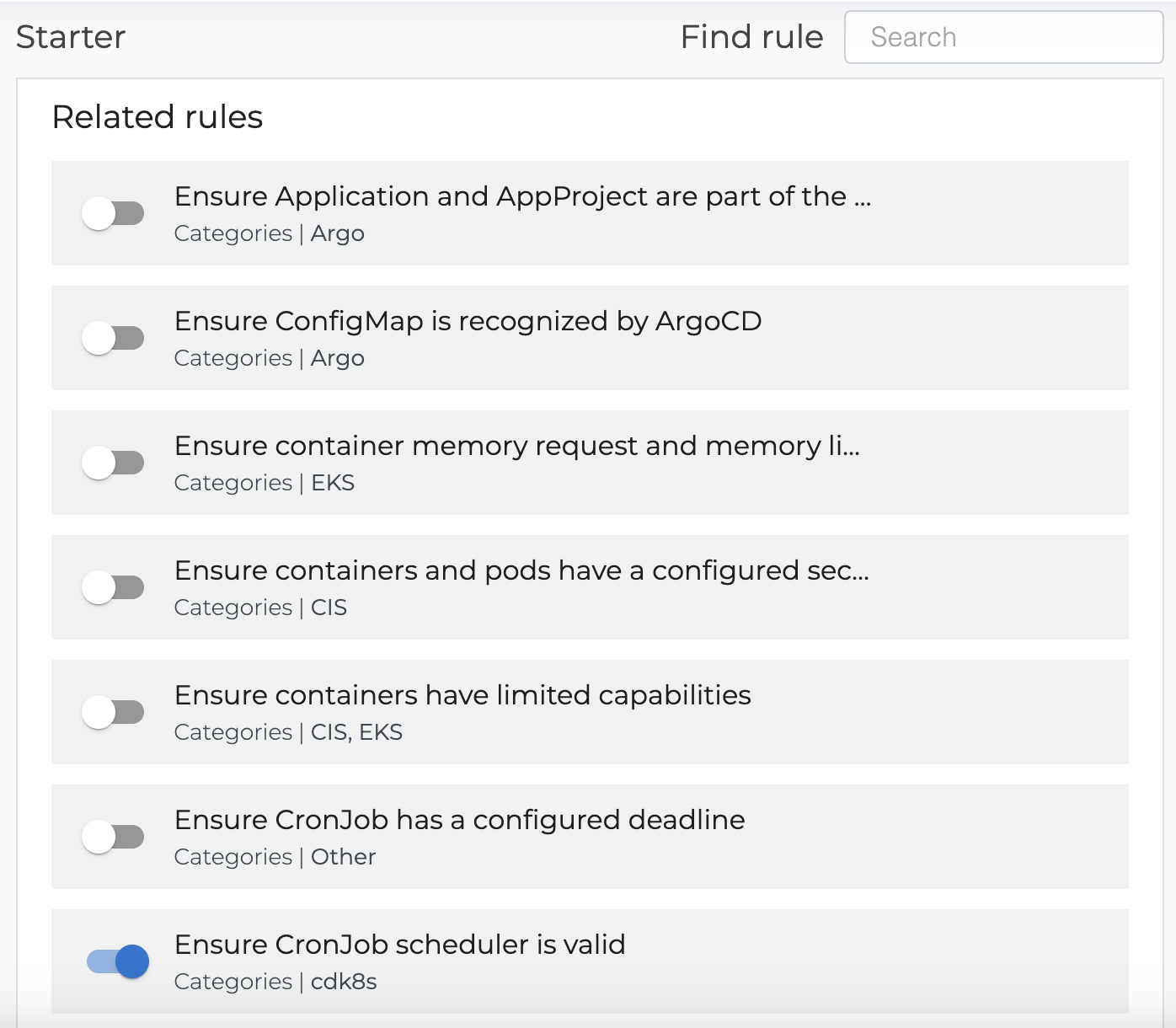
Task: Open Ensure CronJob has a configured deadline
Action: [x=459, y=820]
